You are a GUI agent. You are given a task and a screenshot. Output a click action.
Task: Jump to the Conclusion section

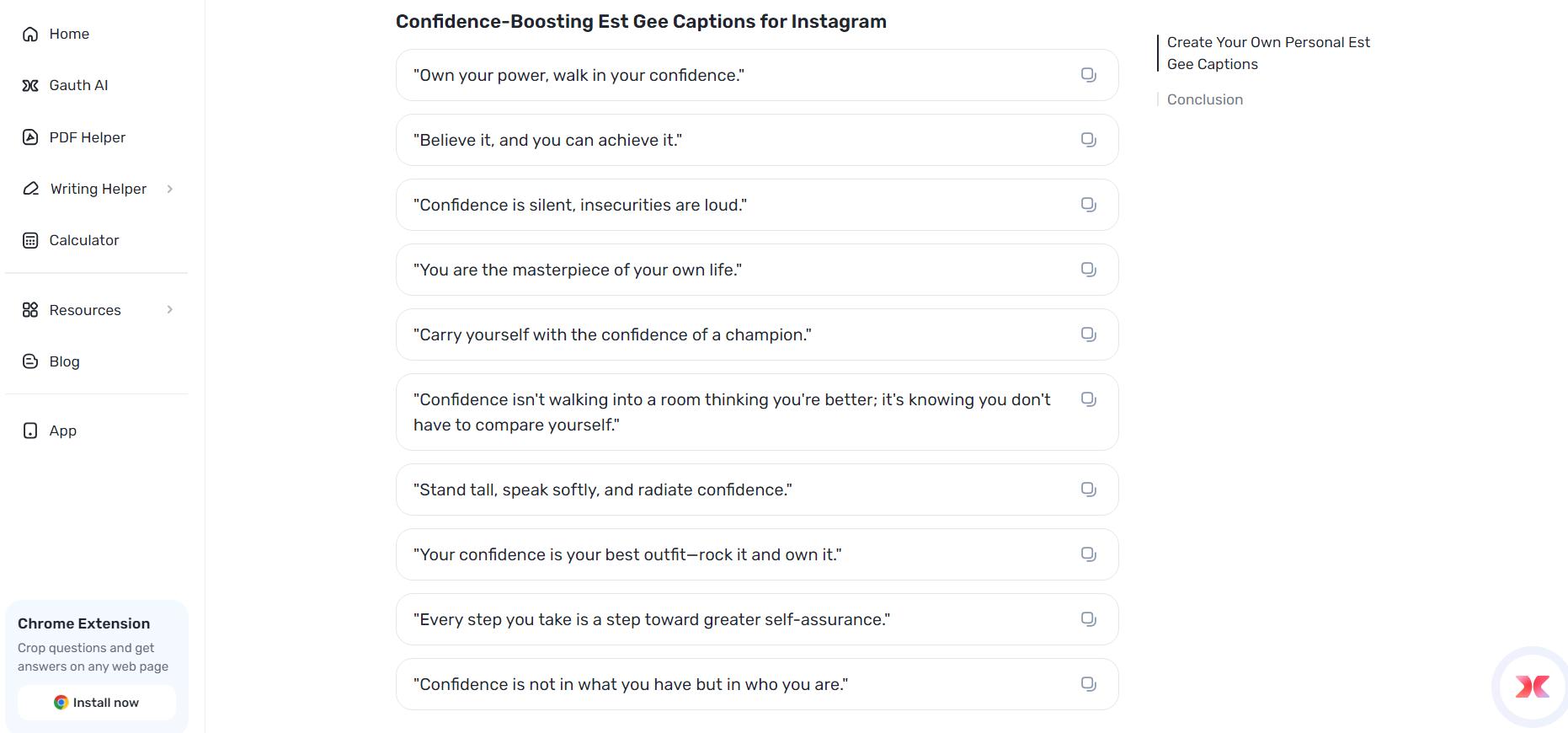click(x=1204, y=99)
